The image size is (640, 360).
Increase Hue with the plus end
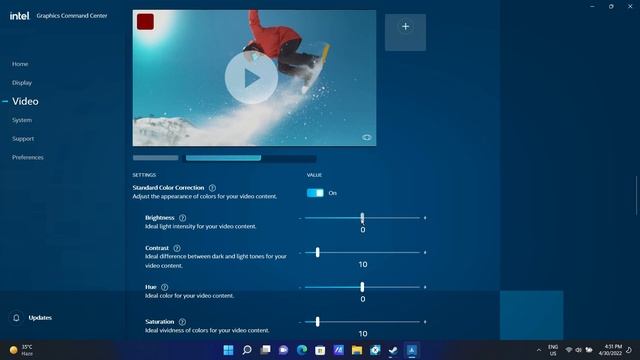pos(425,287)
